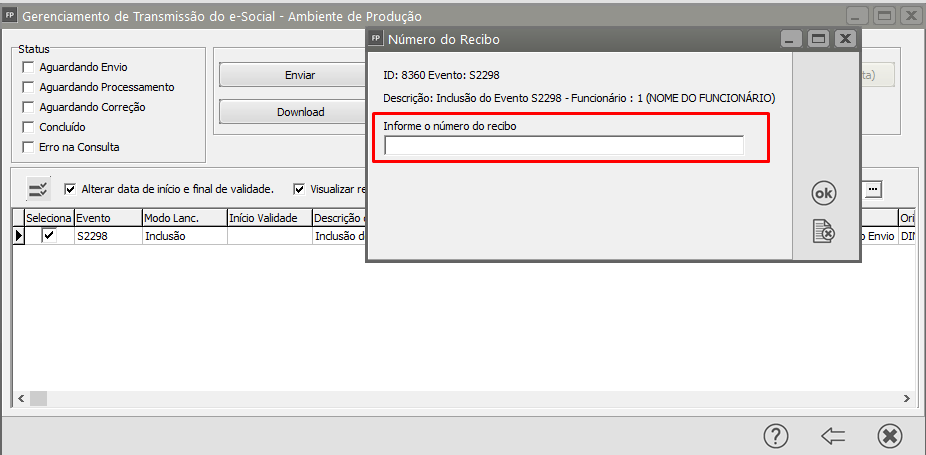The height and width of the screenshot is (455, 926).
Task: Click the Evento column header
Action: [x=109, y=217]
